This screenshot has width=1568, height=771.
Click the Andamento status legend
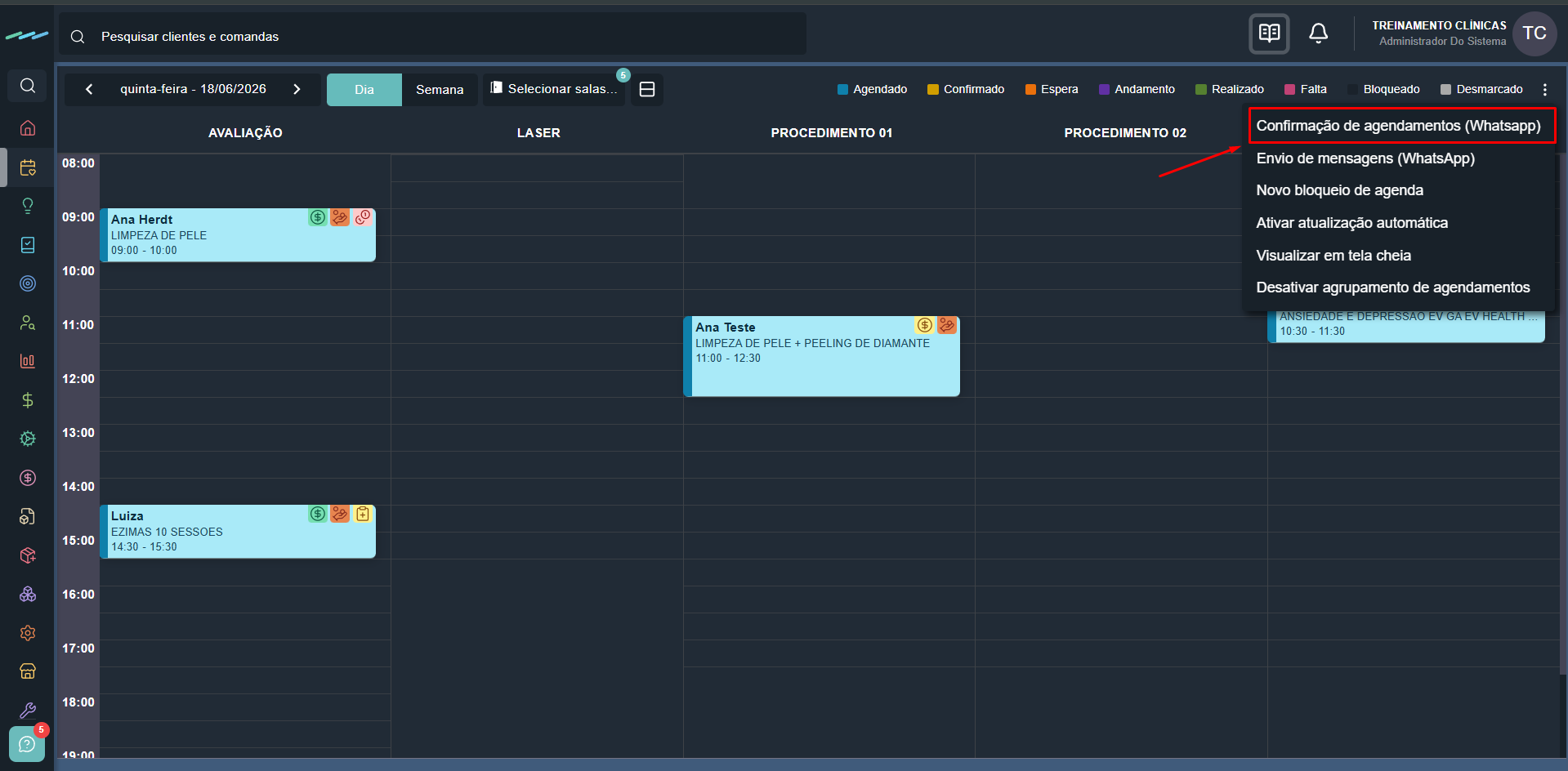click(1137, 90)
